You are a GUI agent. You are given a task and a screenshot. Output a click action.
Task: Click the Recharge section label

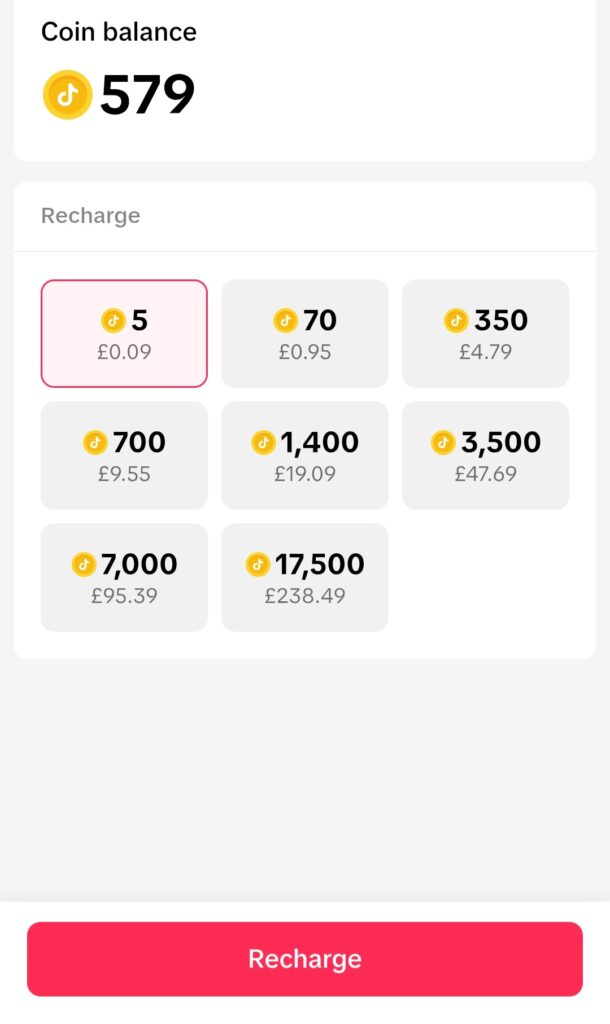click(x=90, y=216)
